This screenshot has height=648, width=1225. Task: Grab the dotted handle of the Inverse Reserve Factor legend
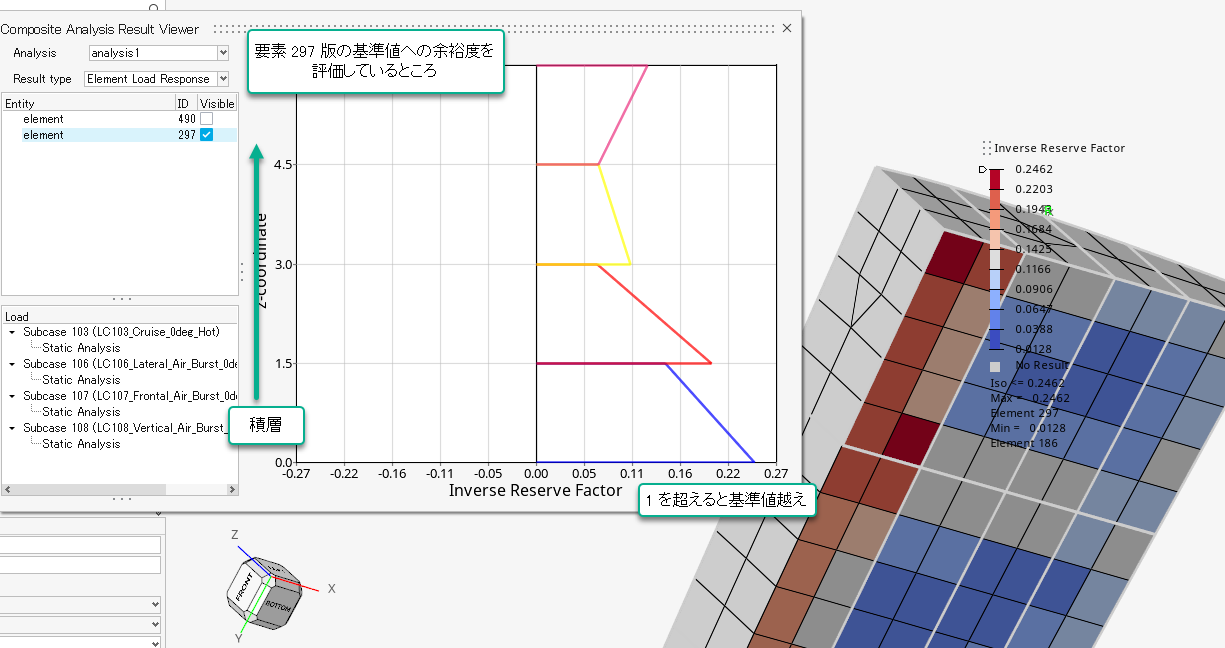point(985,147)
